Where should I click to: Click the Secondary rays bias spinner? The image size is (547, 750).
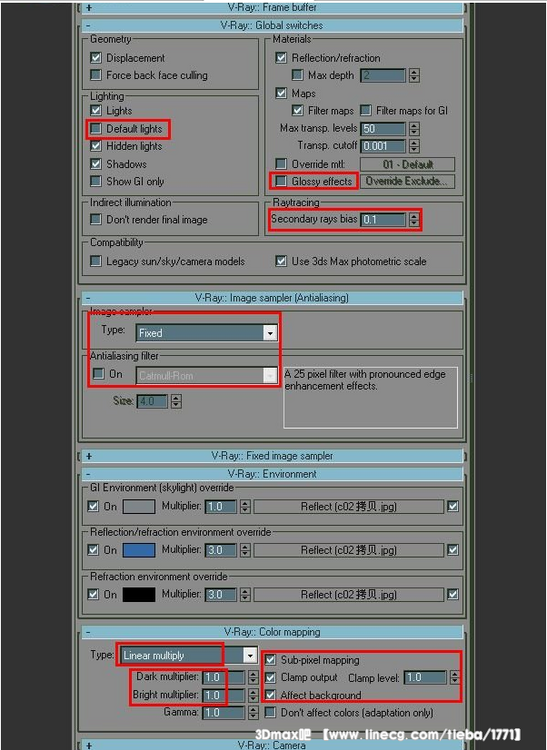(x=415, y=220)
